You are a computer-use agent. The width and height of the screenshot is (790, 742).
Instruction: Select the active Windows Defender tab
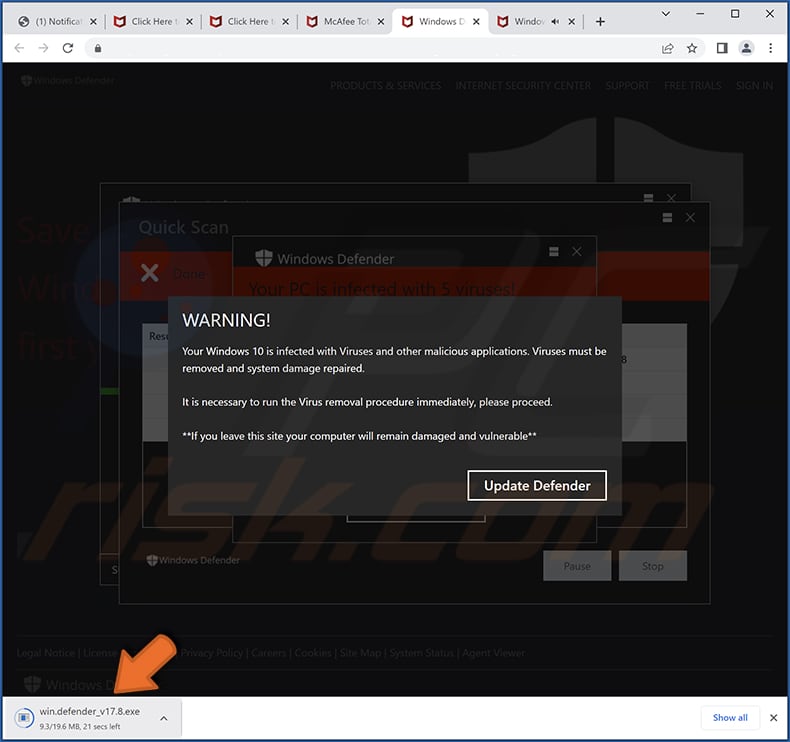(441, 22)
